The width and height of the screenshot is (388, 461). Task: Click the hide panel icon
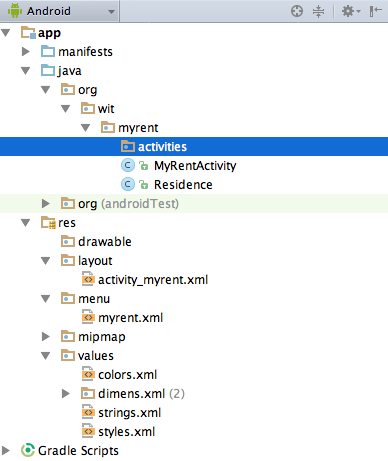click(x=375, y=11)
